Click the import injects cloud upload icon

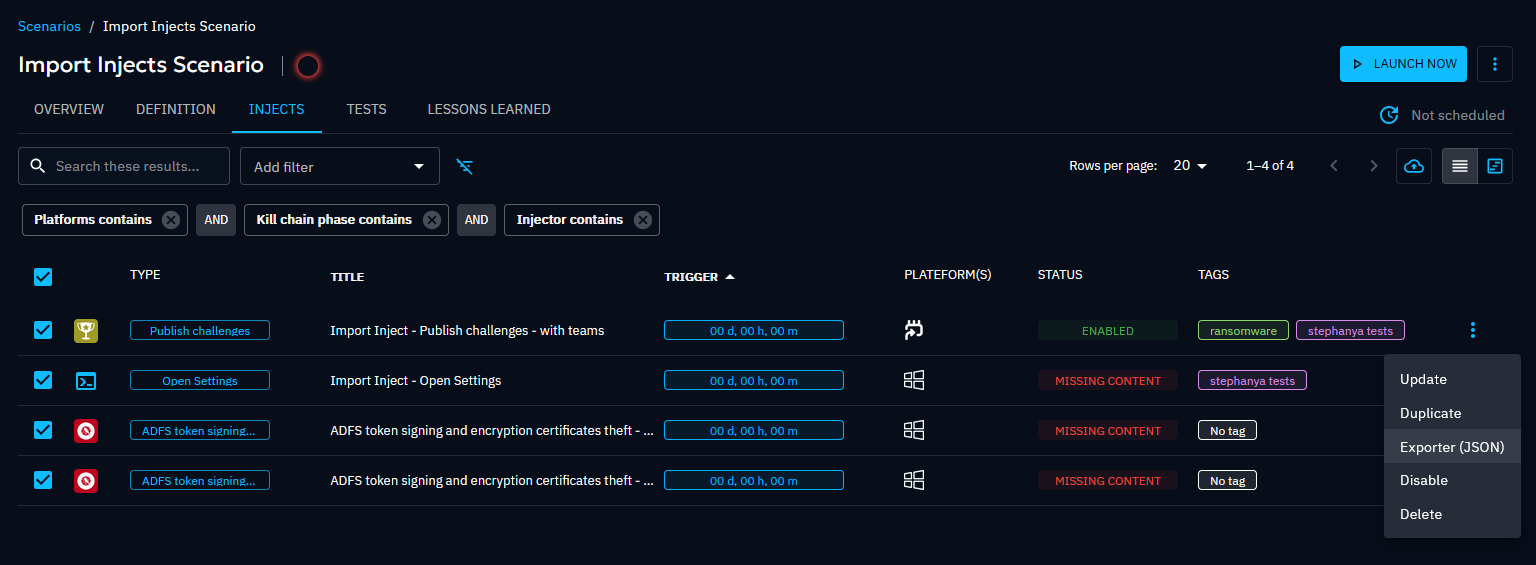tap(1413, 166)
